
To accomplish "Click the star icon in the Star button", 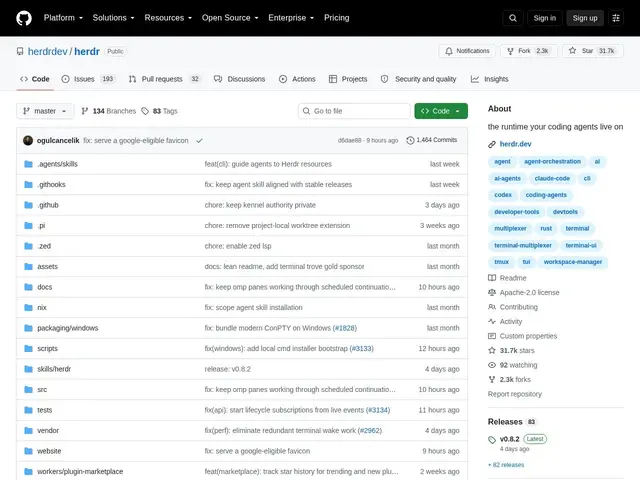I will pos(572,51).
